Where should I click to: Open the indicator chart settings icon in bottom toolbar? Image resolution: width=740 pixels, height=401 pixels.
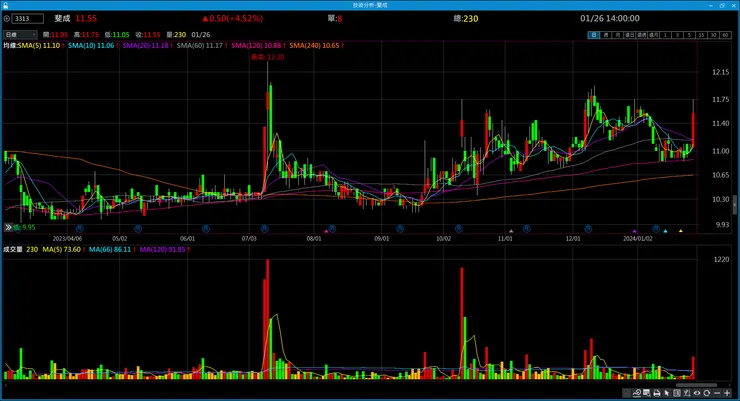(637, 393)
